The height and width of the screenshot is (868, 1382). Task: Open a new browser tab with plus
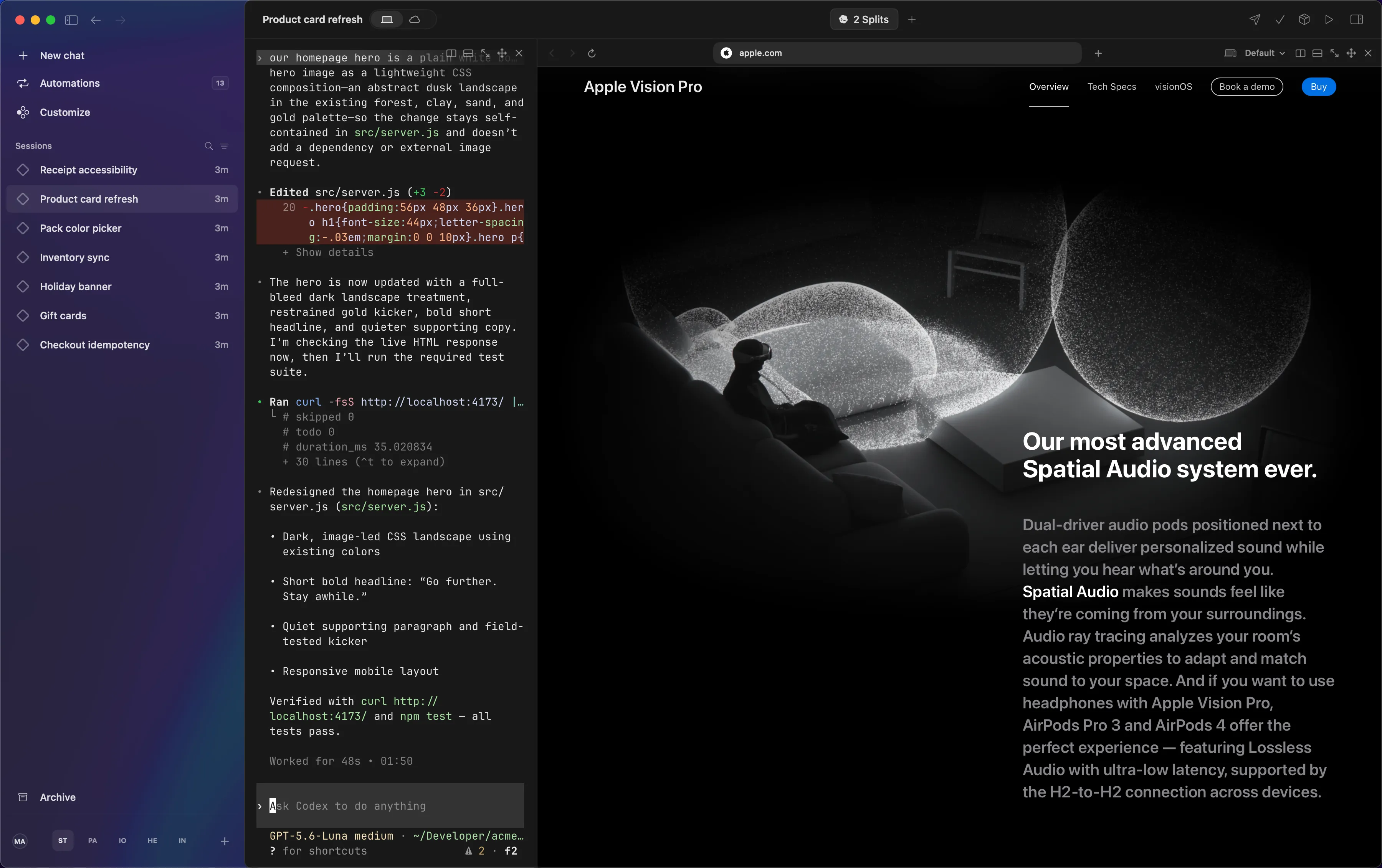click(1098, 53)
